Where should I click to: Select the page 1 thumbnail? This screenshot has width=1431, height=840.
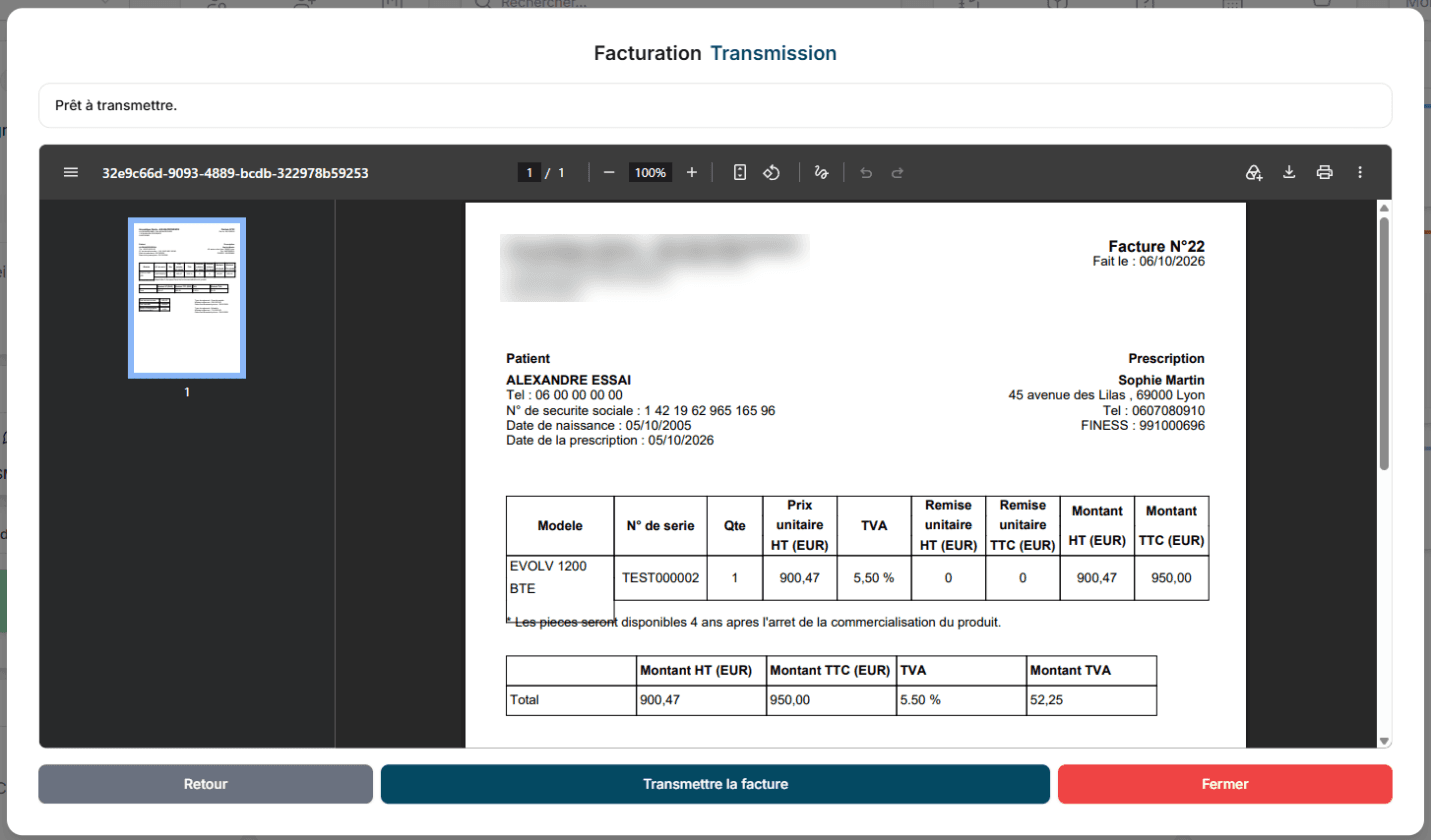coord(187,298)
